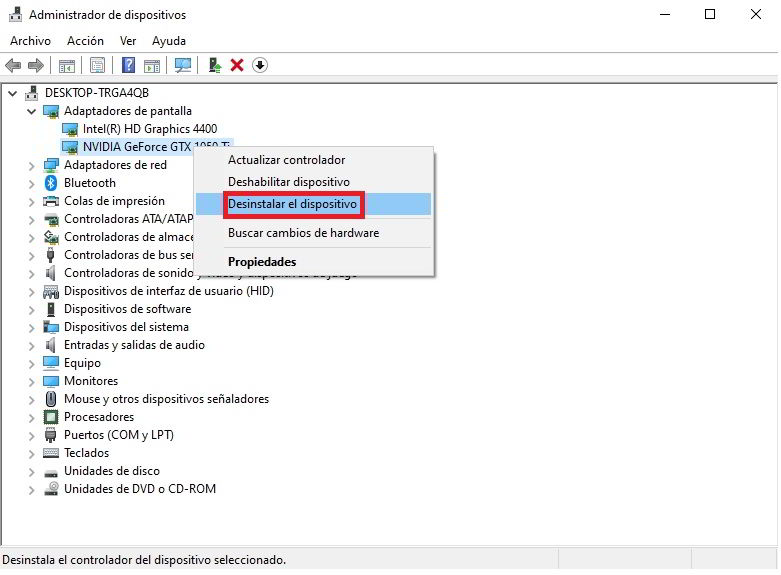Select the Equipo label
Screen dimensions: 781x575
pyautogui.click(x=82, y=363)
